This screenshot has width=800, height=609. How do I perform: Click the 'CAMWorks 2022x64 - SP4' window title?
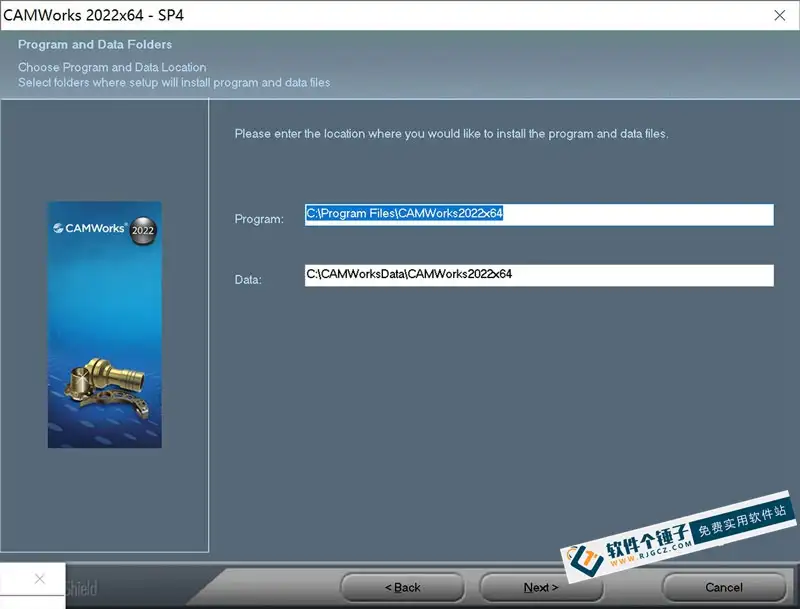(93, 15)
